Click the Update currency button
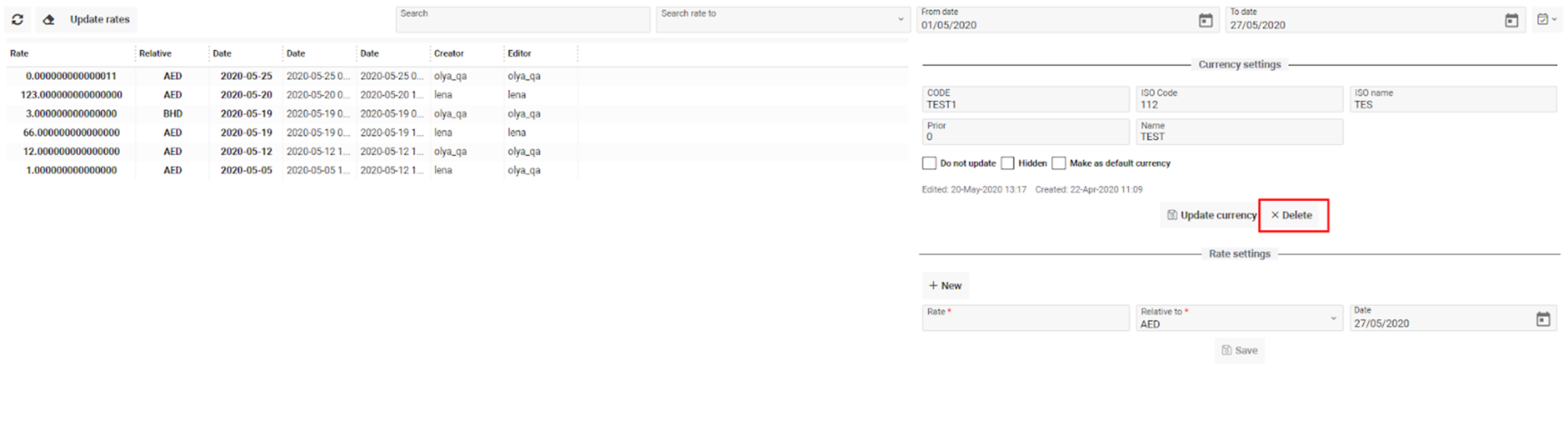1568x436 pixels. pos(1211,215)
